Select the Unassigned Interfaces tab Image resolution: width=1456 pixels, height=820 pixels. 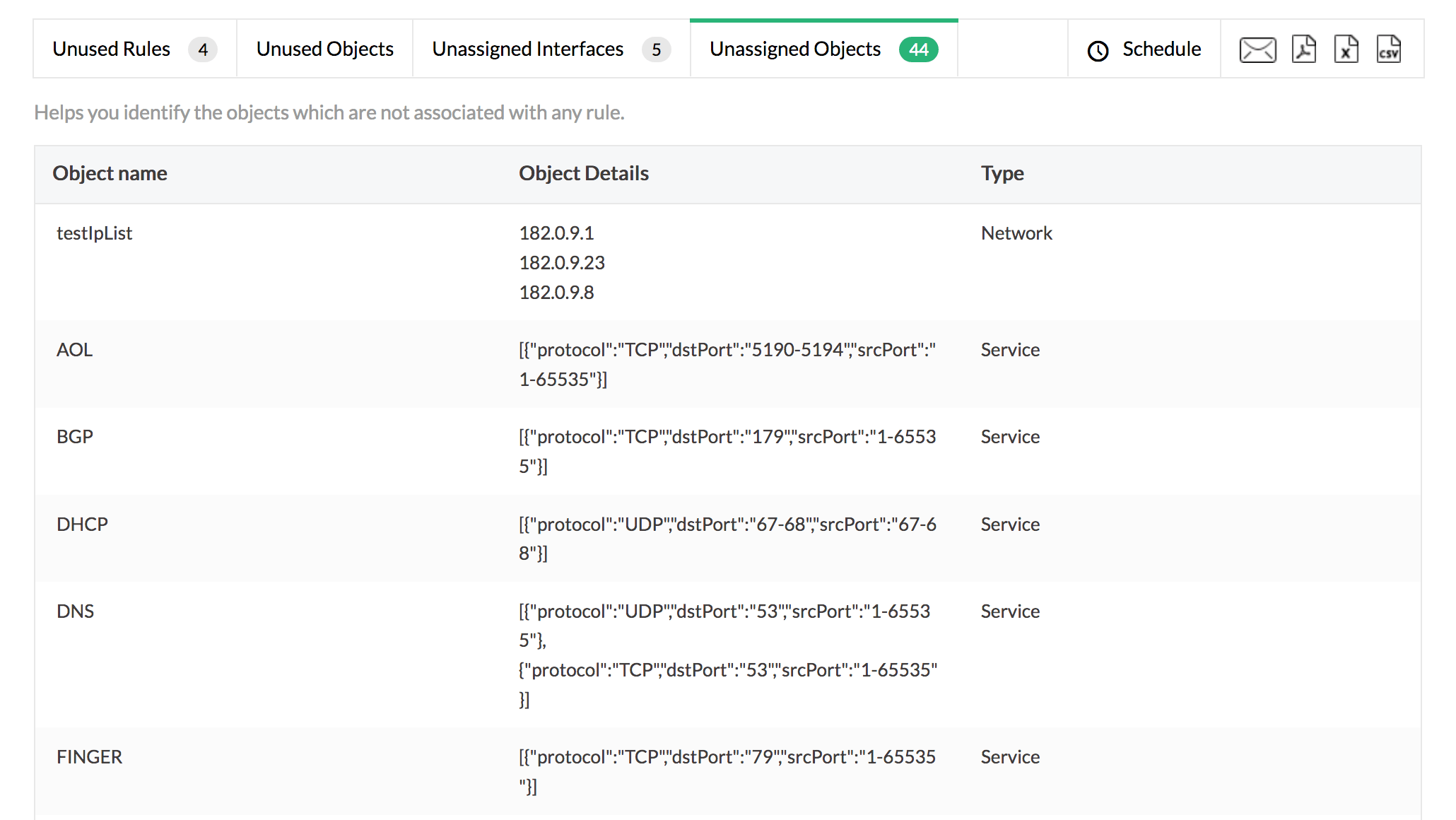527,49
